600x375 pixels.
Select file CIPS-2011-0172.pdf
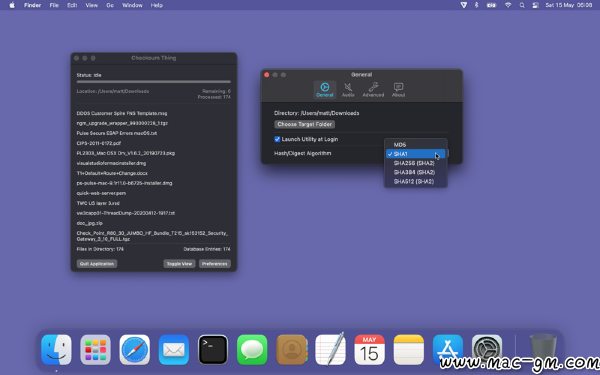pos(99,143)
